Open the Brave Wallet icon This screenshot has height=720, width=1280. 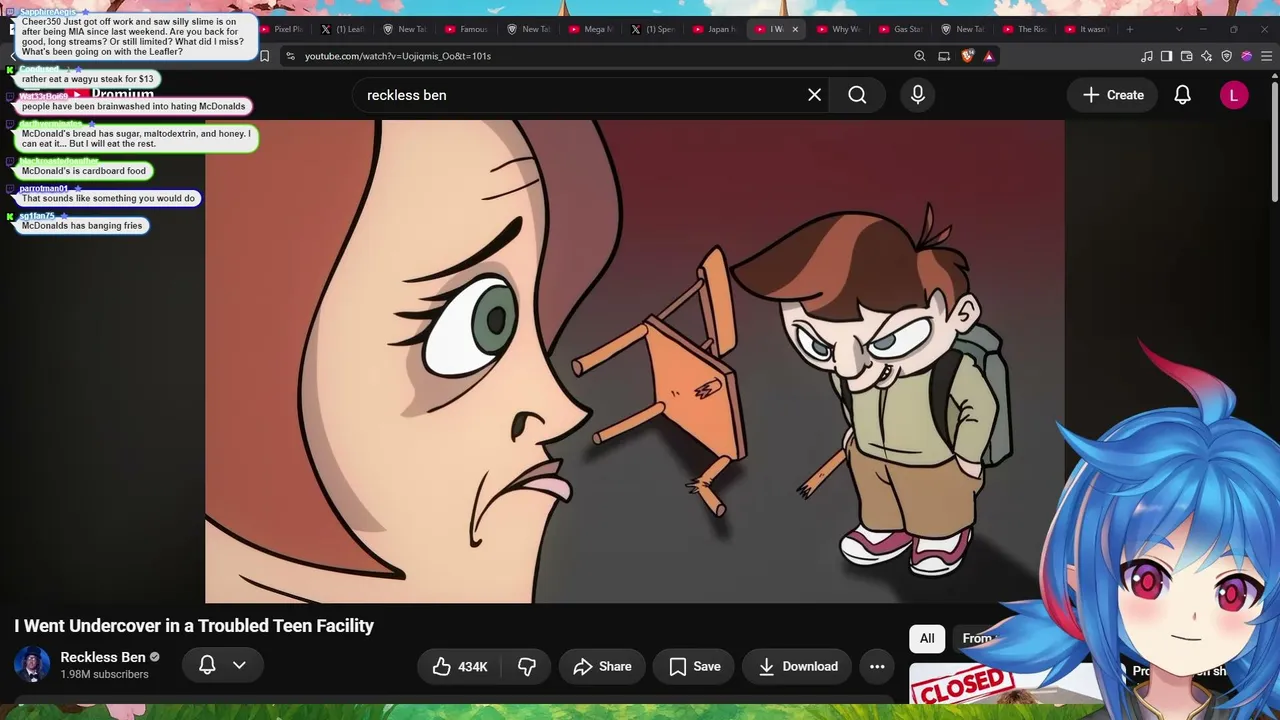click(x=1187, y=56)
